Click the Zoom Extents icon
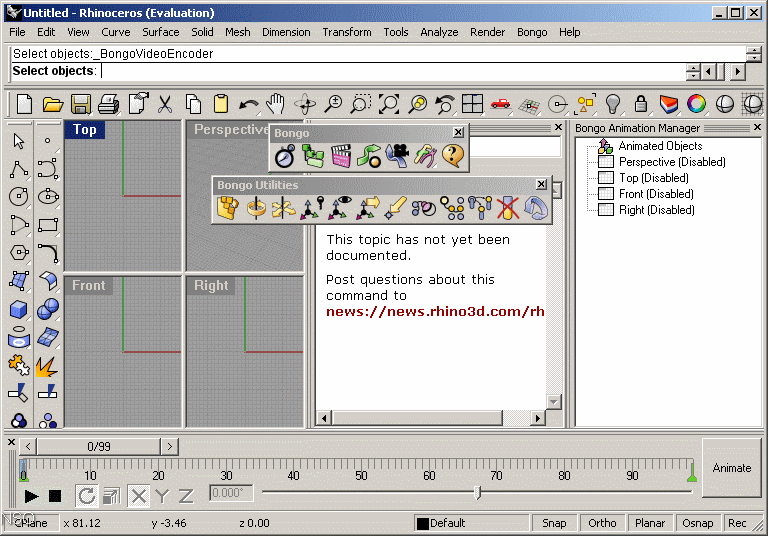The height and width of the screenshot is (536, 768). point(389,104)
